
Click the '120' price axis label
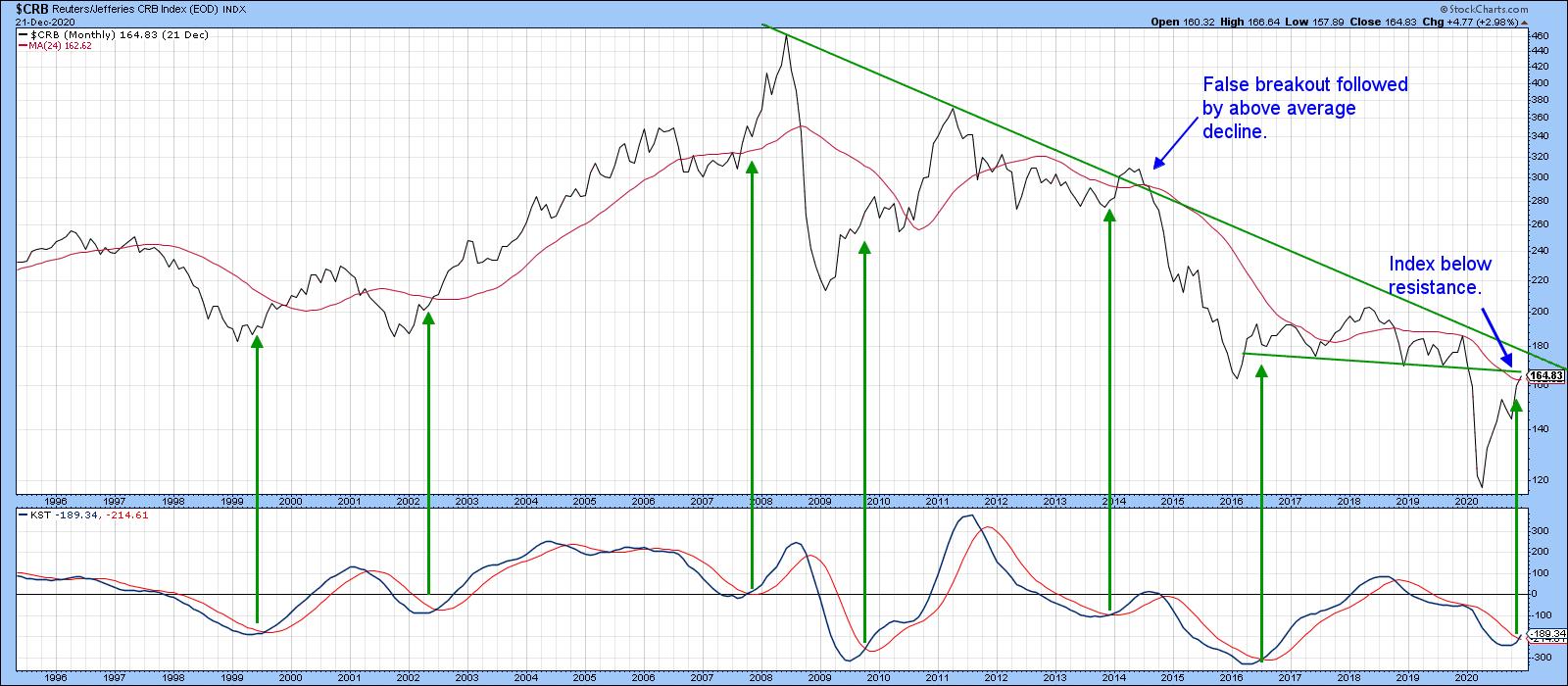coord(1538,480)
